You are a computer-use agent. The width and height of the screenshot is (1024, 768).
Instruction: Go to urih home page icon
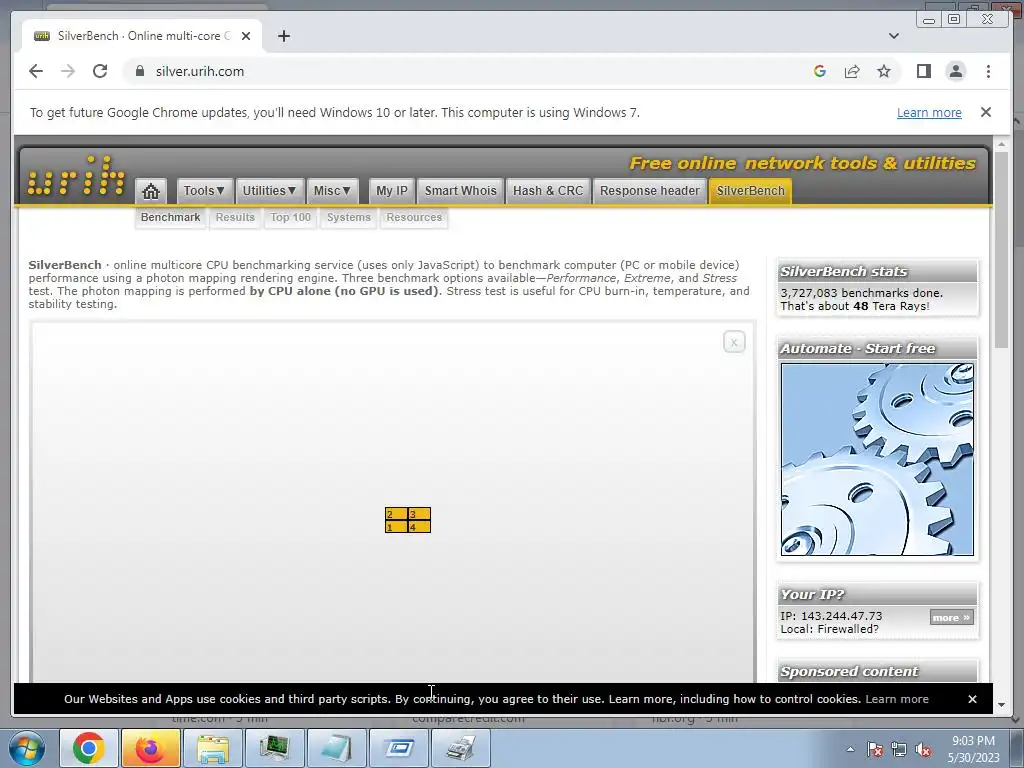point(151,191)
